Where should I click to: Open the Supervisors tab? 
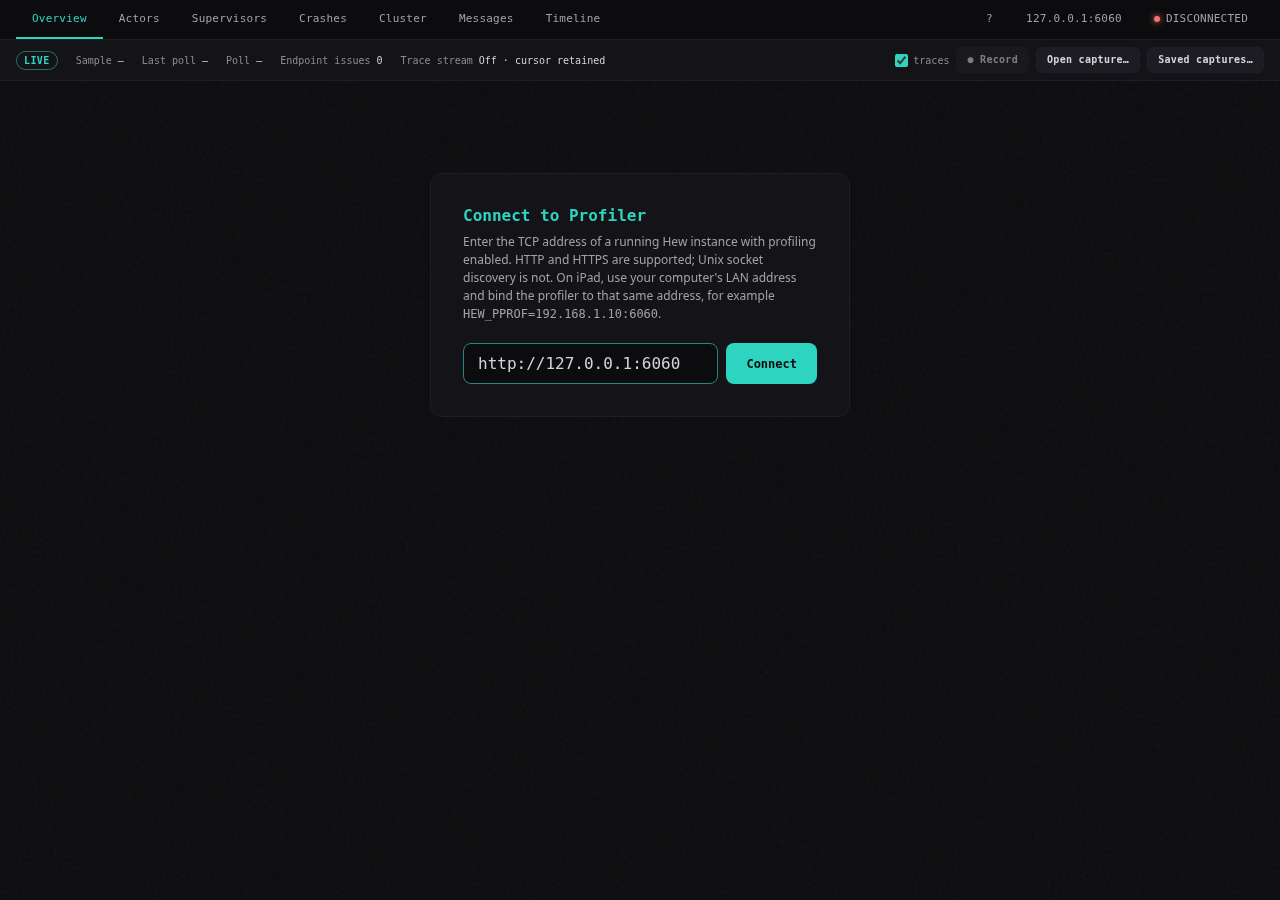click(x=229, y=19)
